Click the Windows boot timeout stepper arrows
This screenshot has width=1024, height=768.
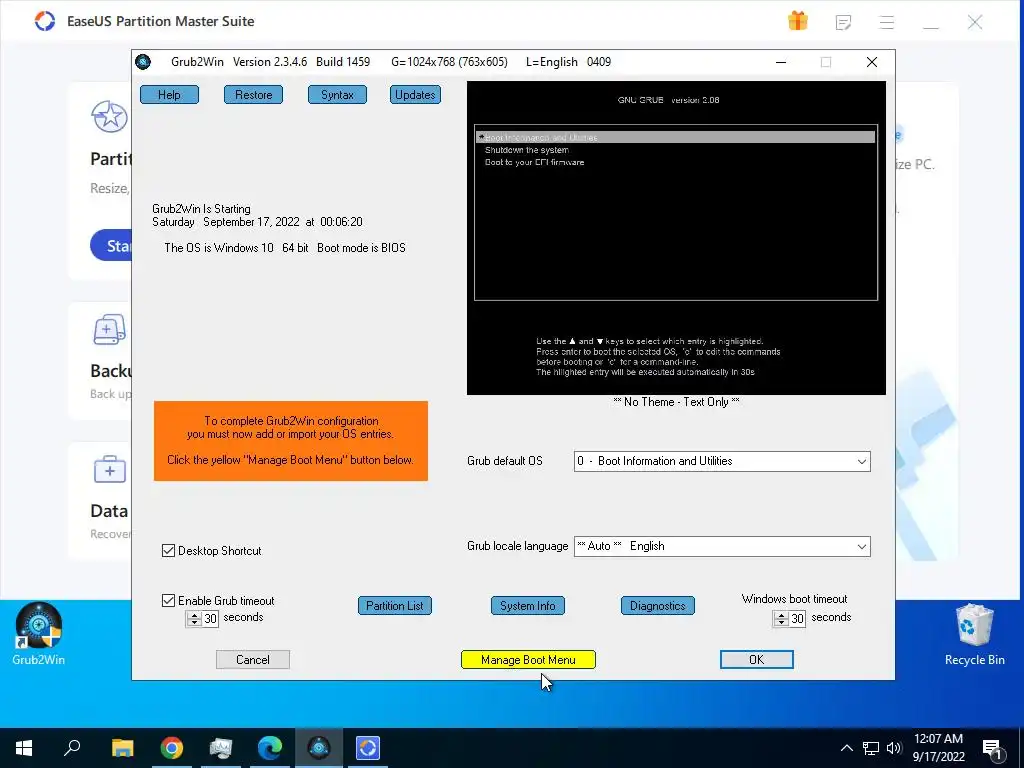tap(781, 618)
